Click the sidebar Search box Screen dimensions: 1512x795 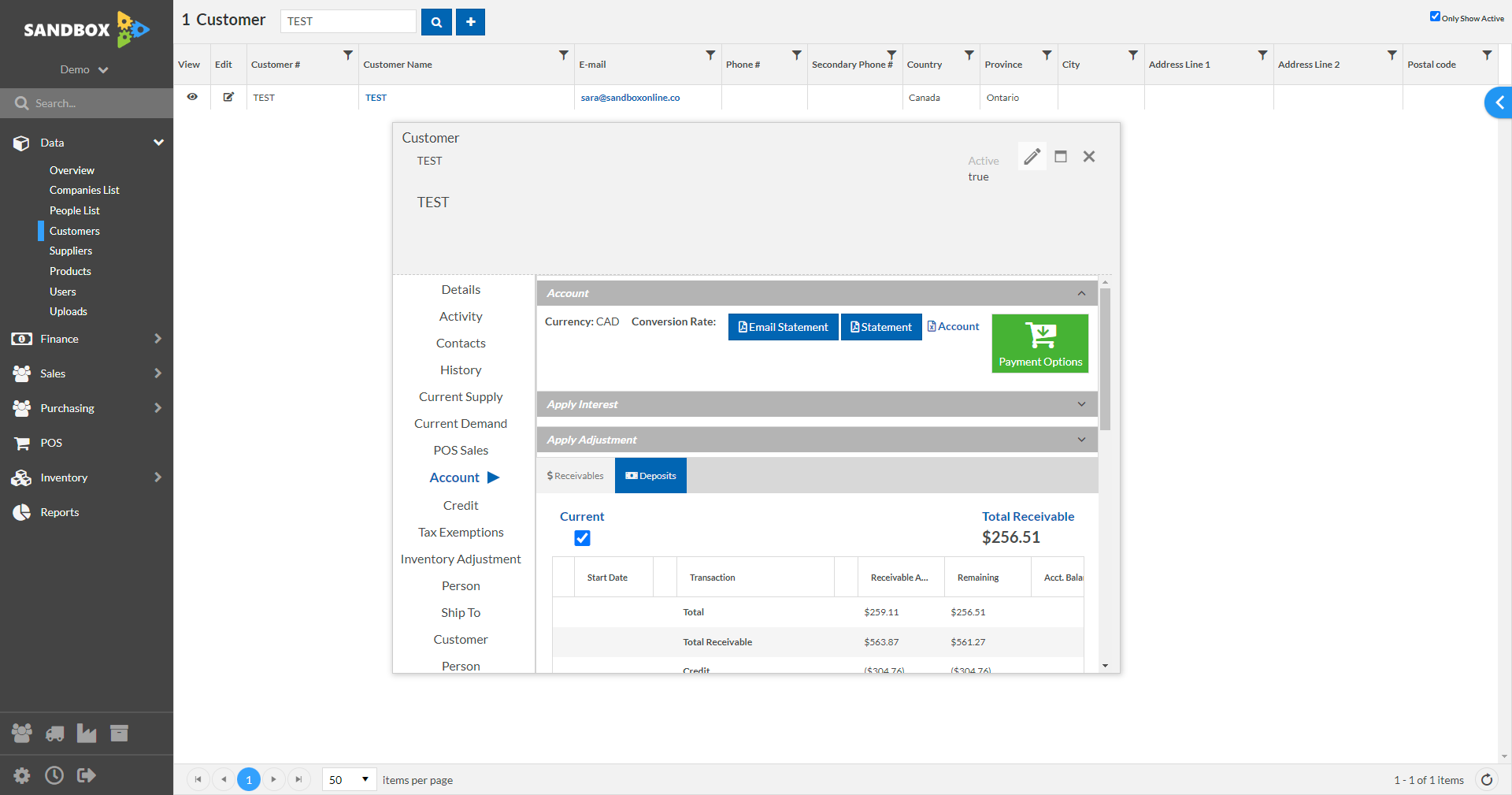pos(87,103)
